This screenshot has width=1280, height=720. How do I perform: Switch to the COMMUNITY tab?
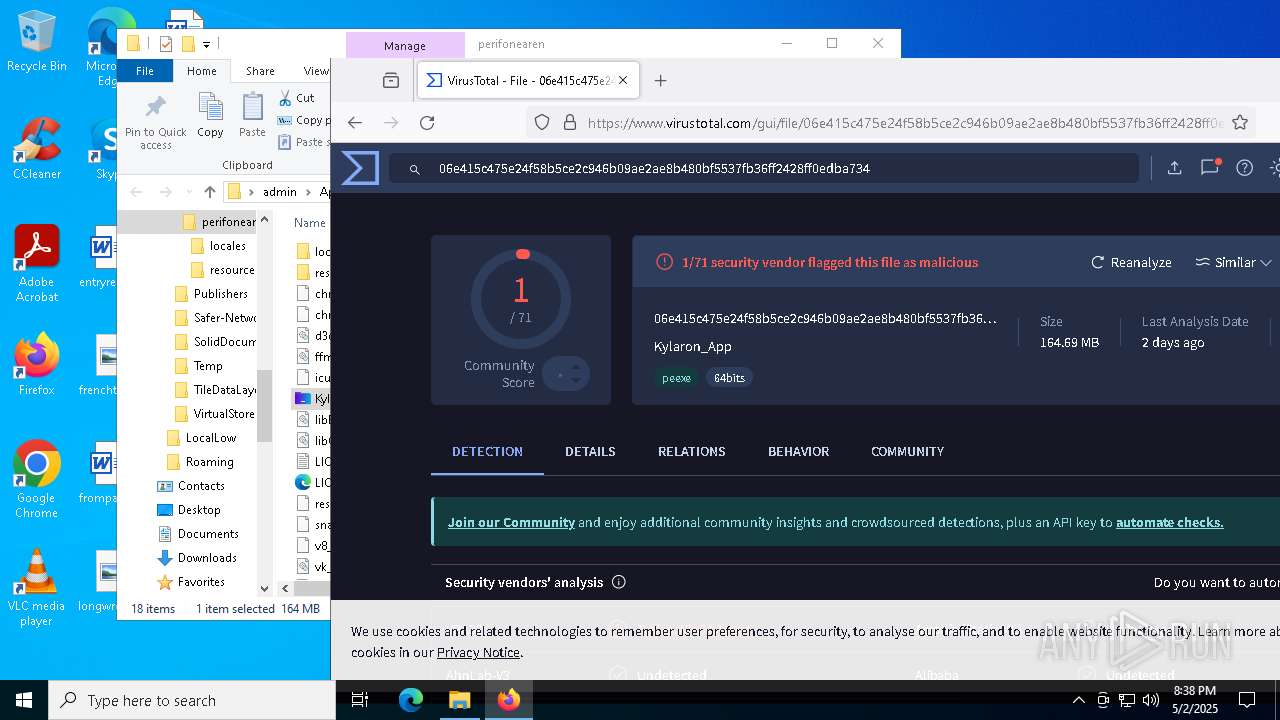click(x=907, y=451)
